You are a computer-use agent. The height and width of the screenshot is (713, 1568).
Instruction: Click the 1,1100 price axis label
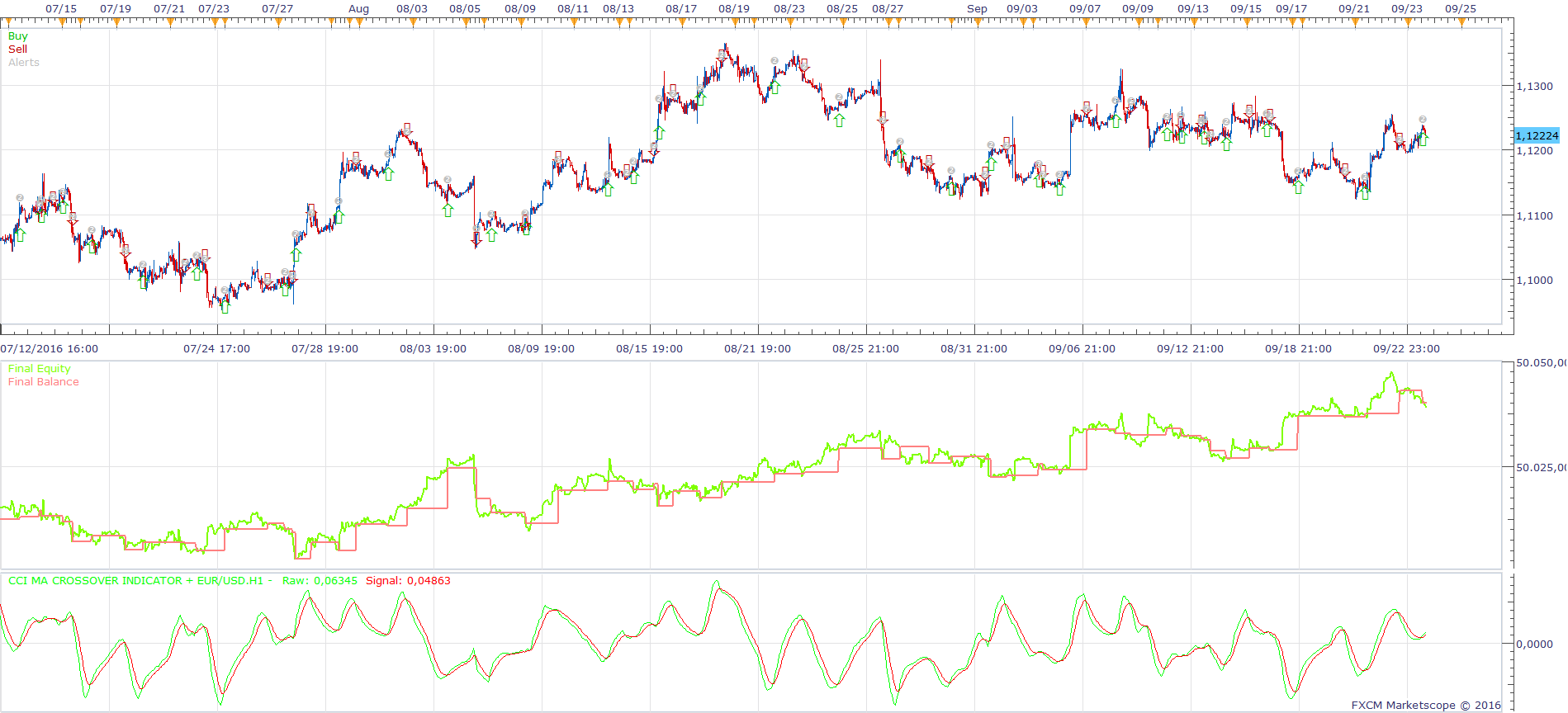click(x=1534, y=215)
